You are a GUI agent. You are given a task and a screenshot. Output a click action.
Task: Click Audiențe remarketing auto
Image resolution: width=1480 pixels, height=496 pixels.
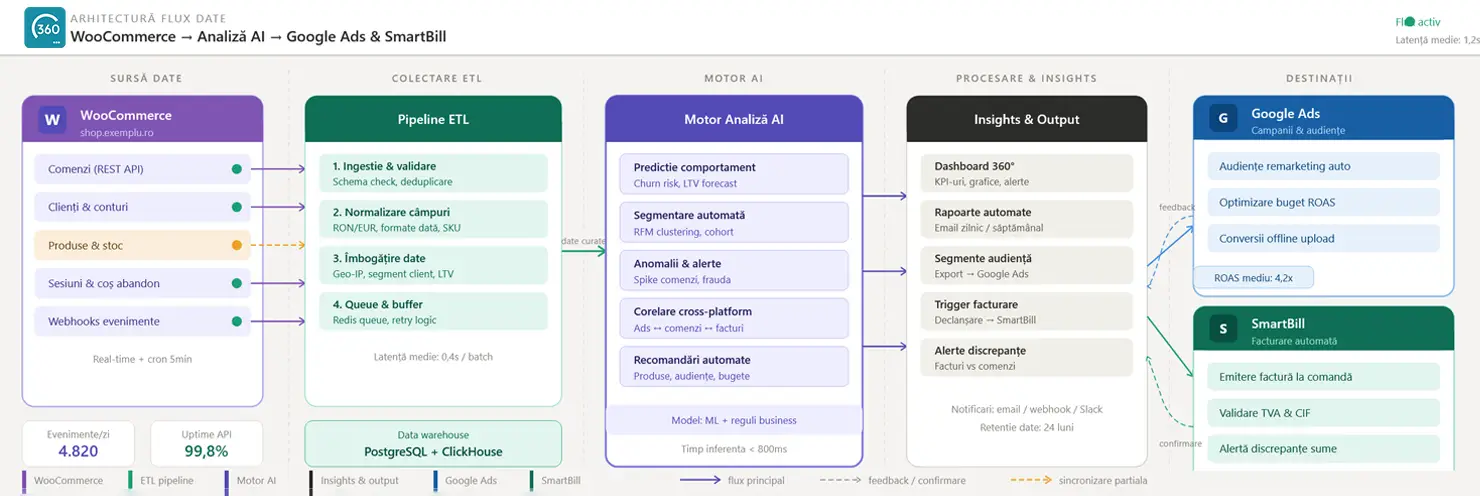[x=1323, y=166]
